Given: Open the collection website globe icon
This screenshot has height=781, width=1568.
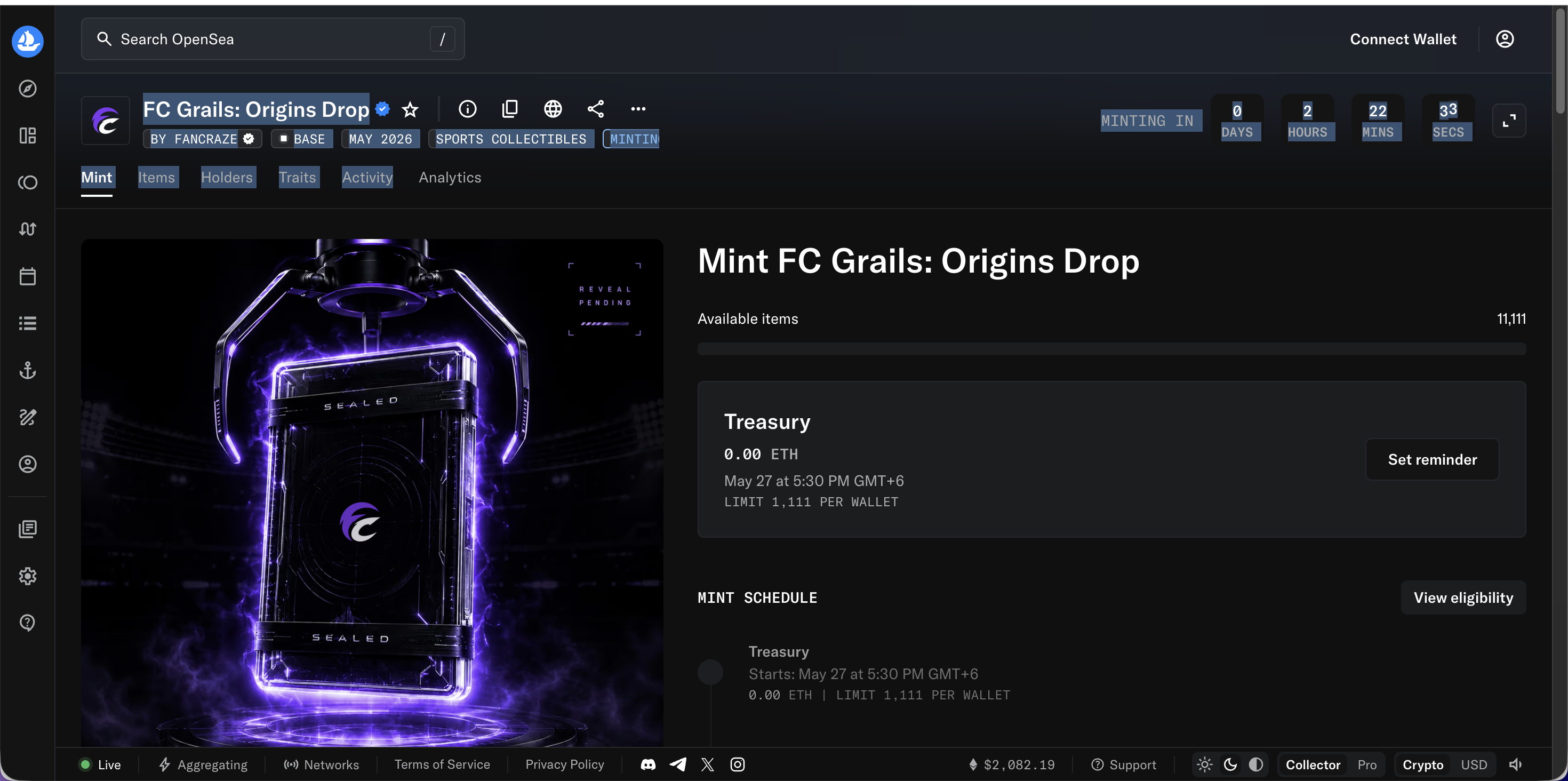Looking at the screenshot, I should point(553,109).
